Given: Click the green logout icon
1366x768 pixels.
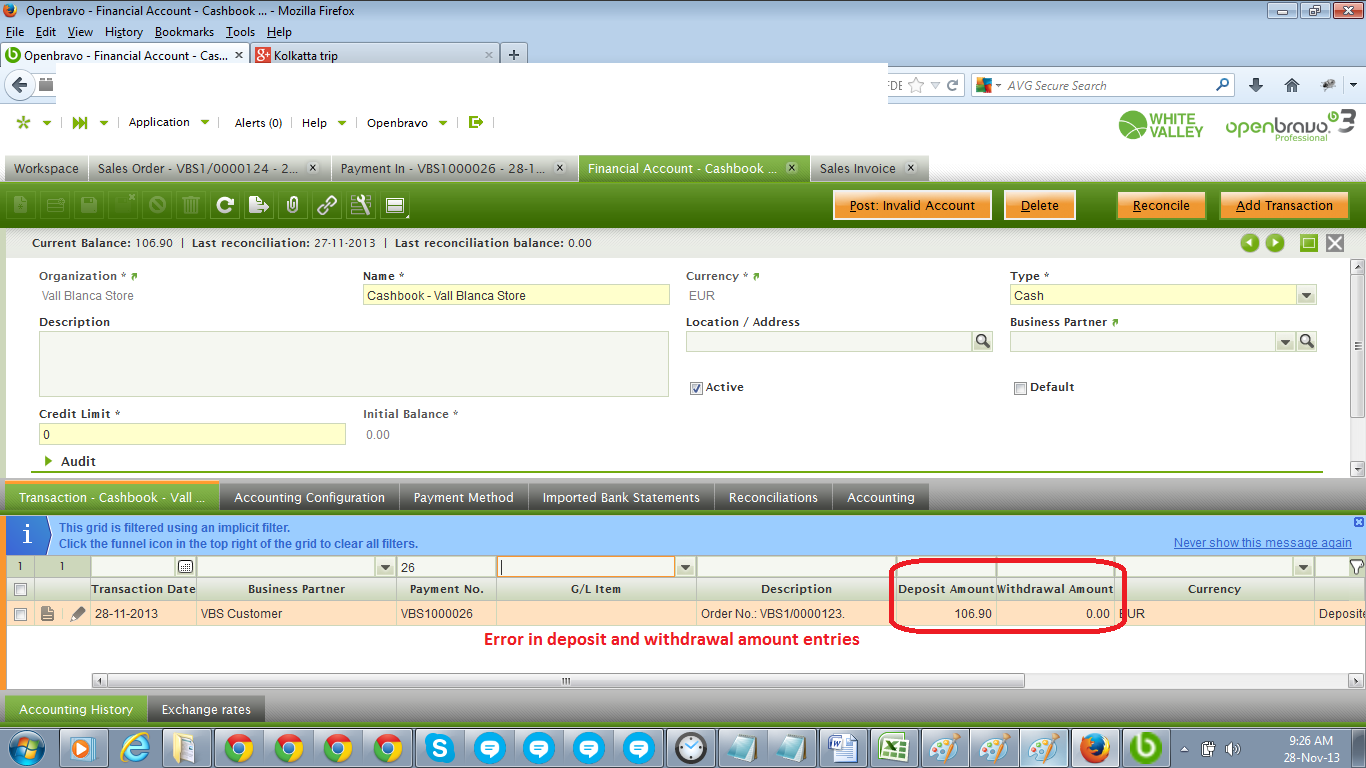Looking at the screenshot, I should (x=476, y=122).
